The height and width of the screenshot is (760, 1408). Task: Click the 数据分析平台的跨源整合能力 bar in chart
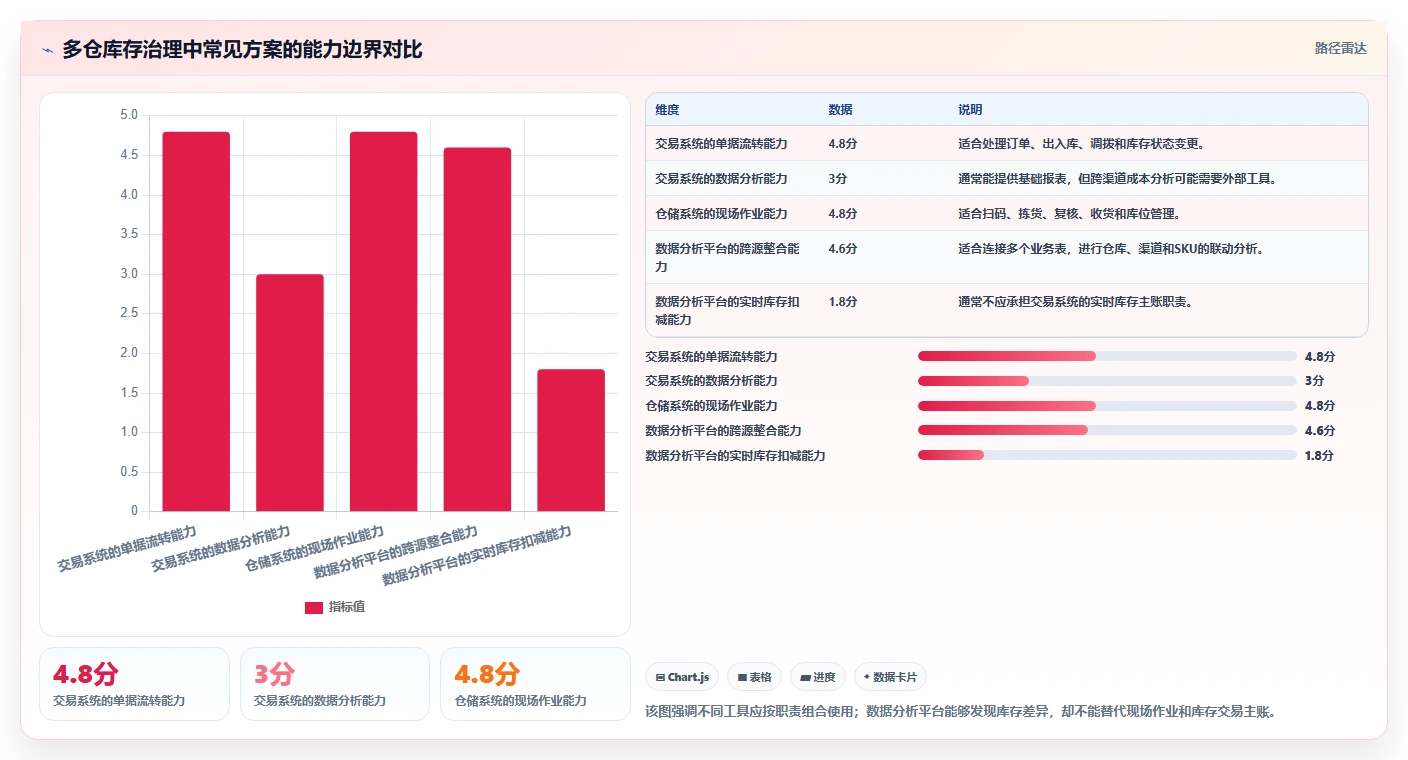[x=477, y=329]
